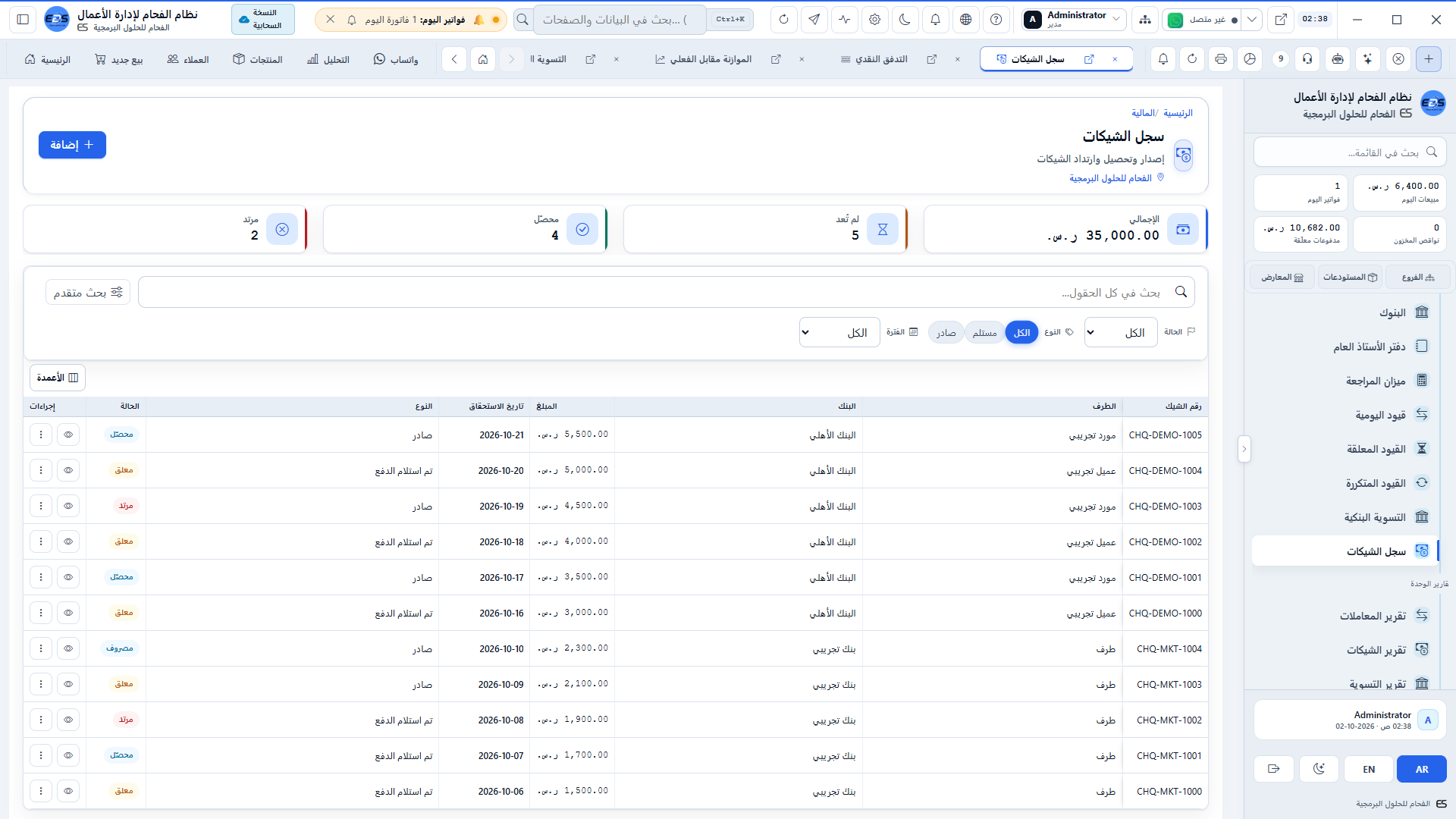Open دفتر الأستاذ العام in sidebar
Viewport: 1456px width, 819px height.
point(1346,347)
